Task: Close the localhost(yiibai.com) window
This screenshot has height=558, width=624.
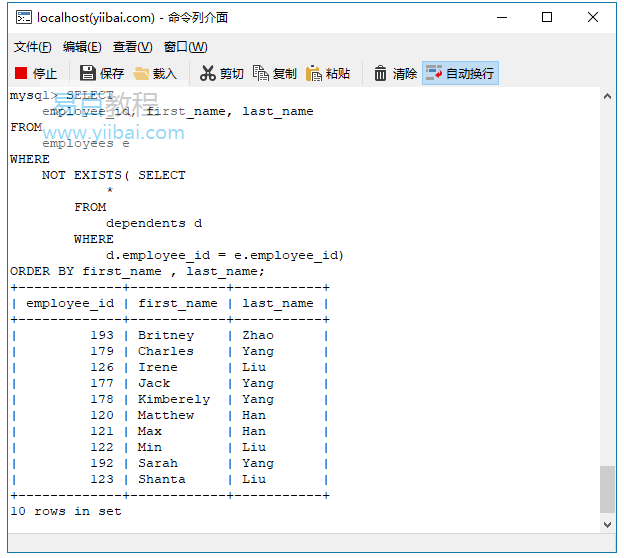Action: pyautogui.click(x=593, y=17)
